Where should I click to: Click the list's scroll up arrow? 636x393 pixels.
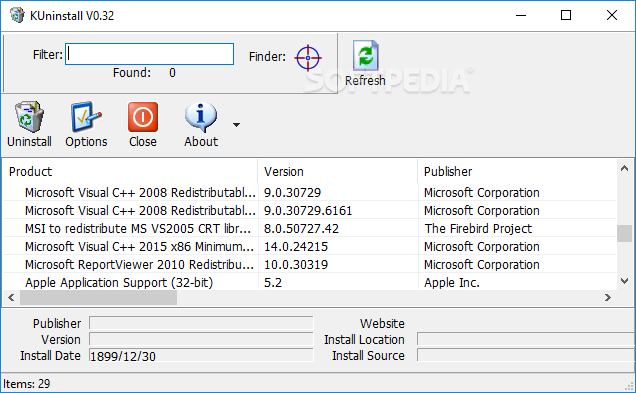coord(624,168)
